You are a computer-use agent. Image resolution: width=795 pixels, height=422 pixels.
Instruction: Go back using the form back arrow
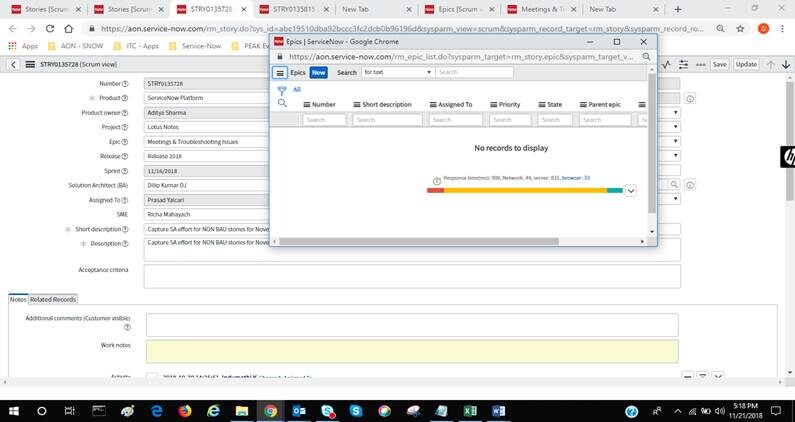[x=14, y=64]
